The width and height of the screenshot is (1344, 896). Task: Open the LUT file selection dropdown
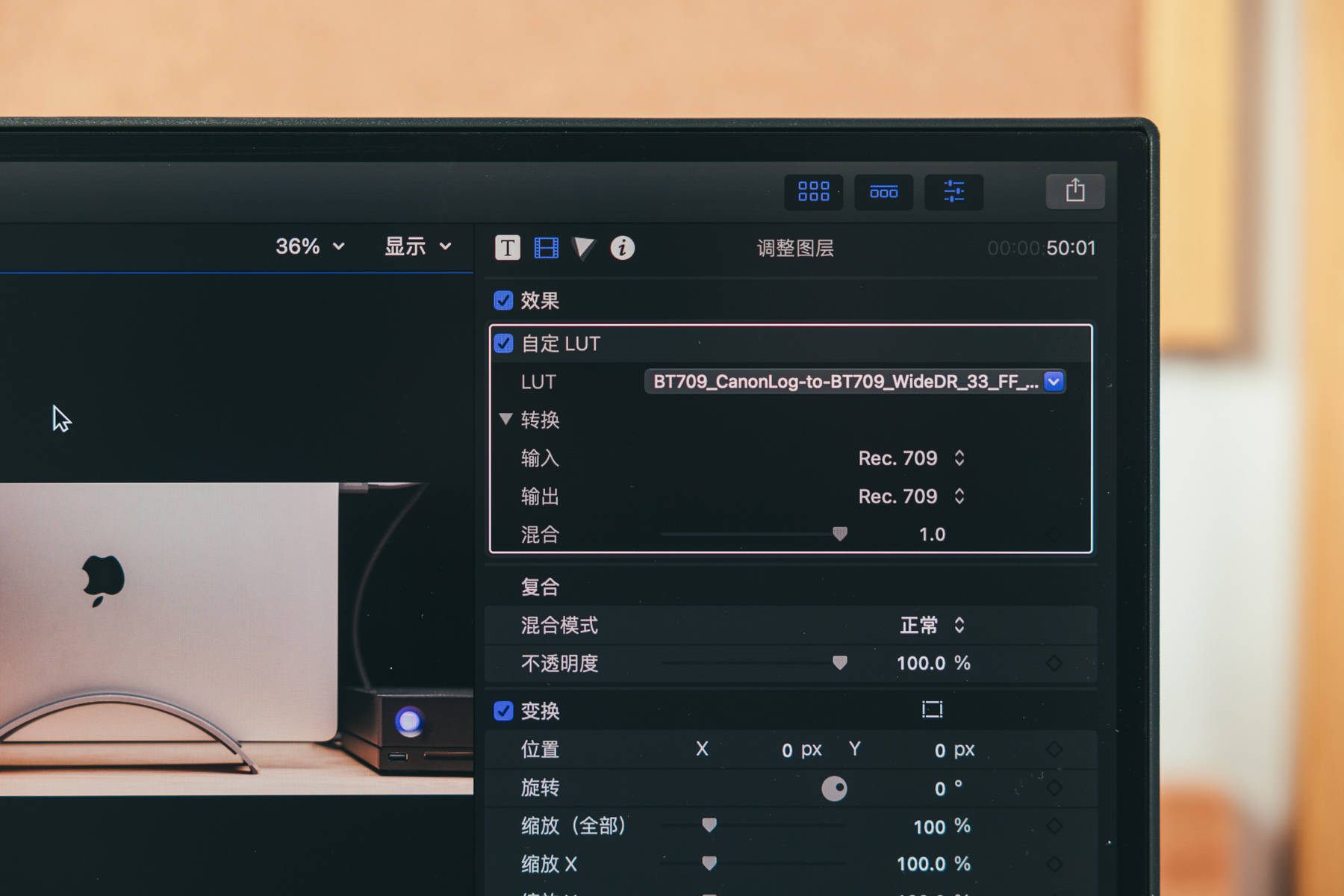pos(855,382)
